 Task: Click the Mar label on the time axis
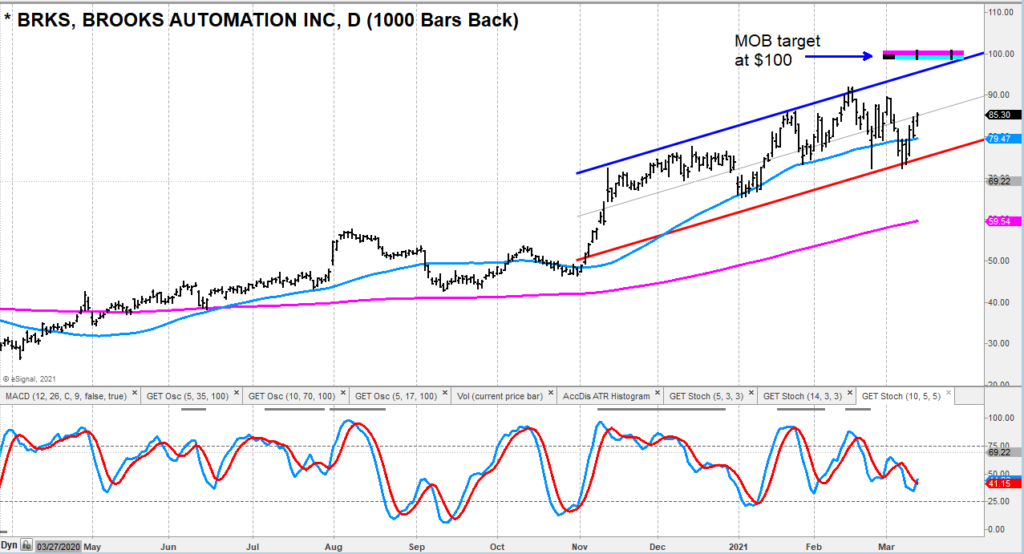(887, 546)
